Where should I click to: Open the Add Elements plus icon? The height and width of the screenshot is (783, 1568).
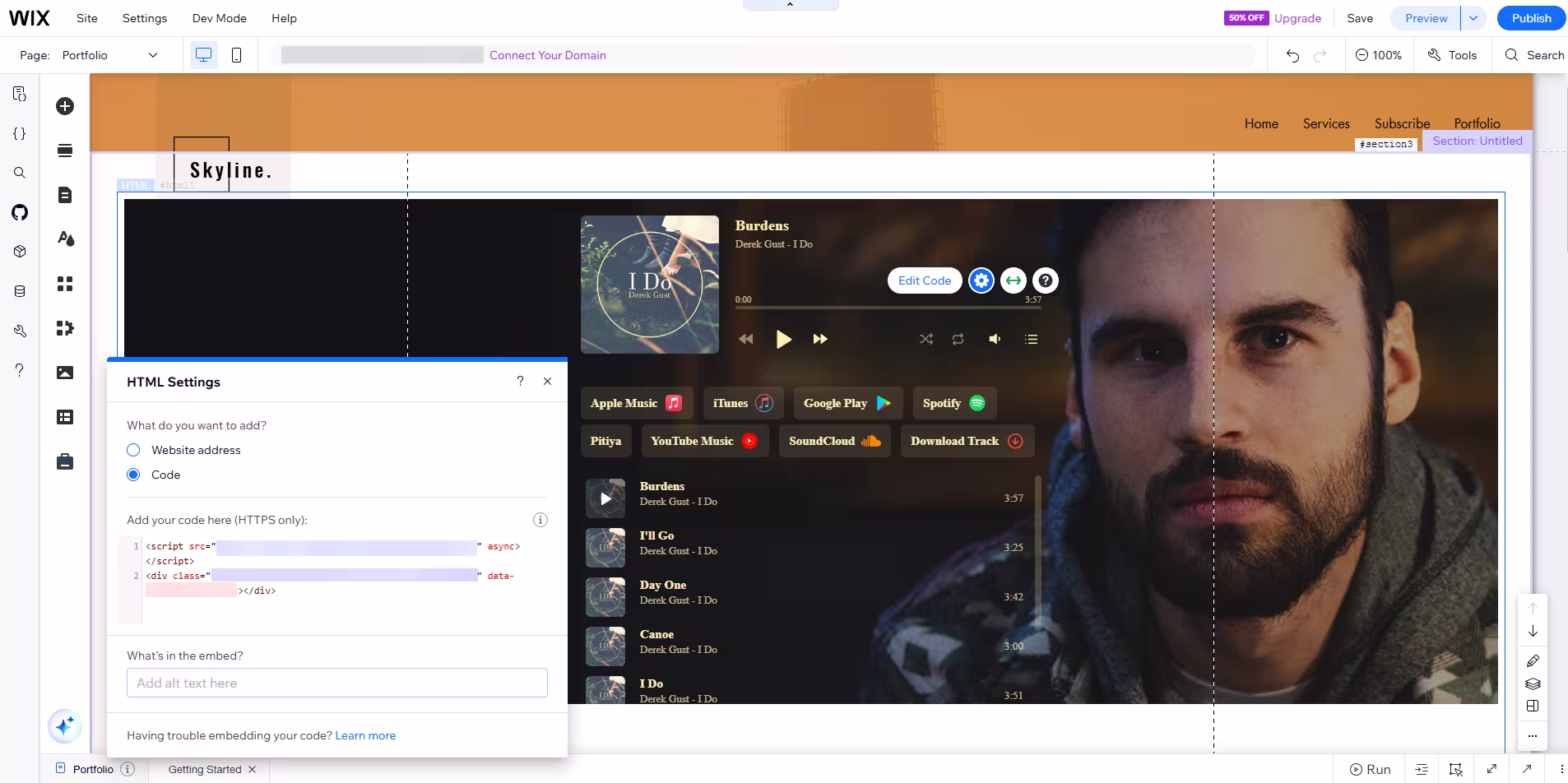click(x=65, y=106)
